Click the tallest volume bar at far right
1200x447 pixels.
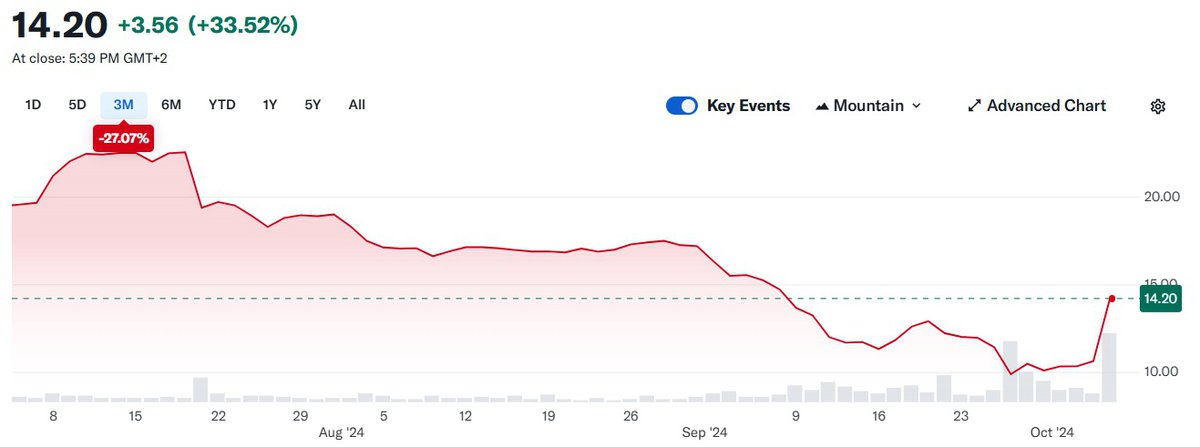1109,367
